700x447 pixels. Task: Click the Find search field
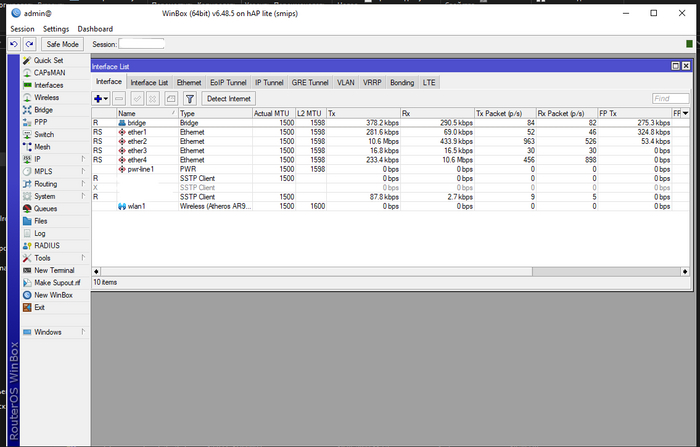pos(669,99)
